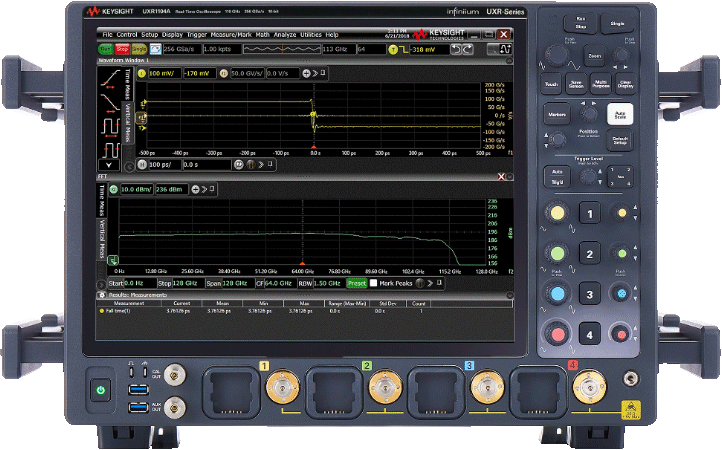The height and width of the screenshot is (450, 722).
Task: Collapse the Results Measurements panel
Action: tap(509, 295)
